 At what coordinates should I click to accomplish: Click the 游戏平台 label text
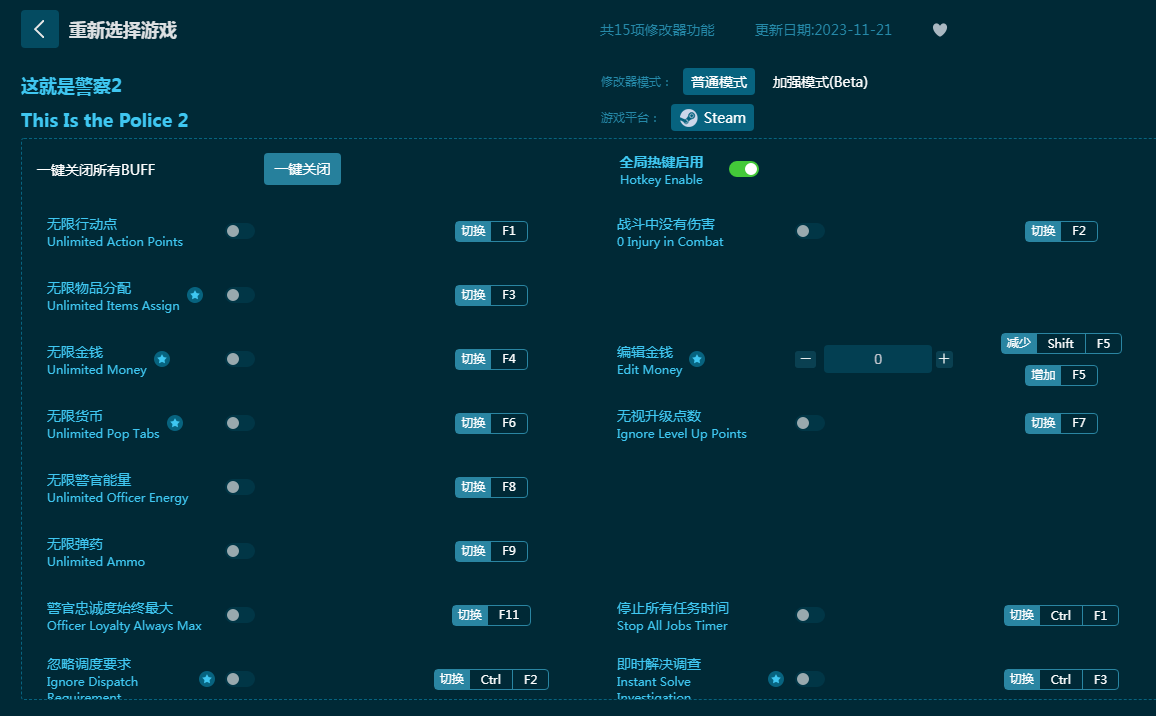(629, 118)
